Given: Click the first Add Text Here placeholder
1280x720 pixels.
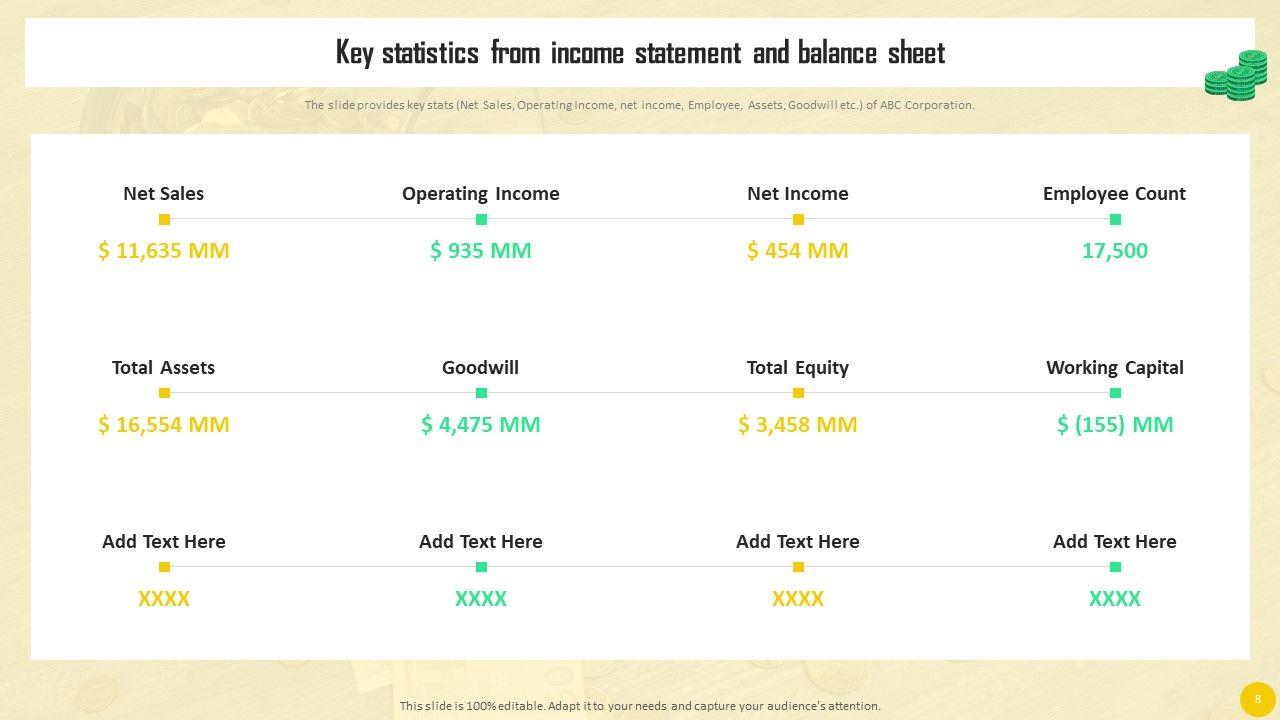Looking at the screenshot, I should pos(164,541).
